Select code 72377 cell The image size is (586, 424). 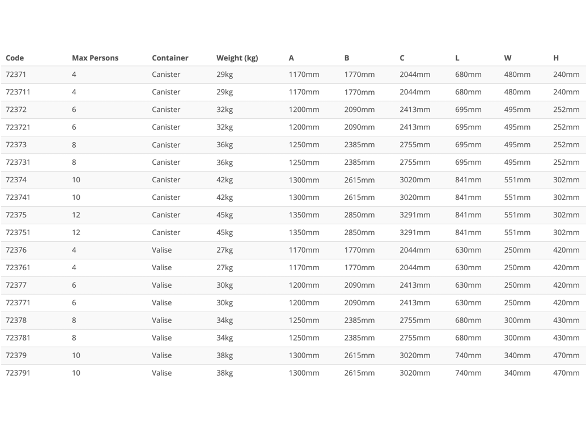point(16,285)
